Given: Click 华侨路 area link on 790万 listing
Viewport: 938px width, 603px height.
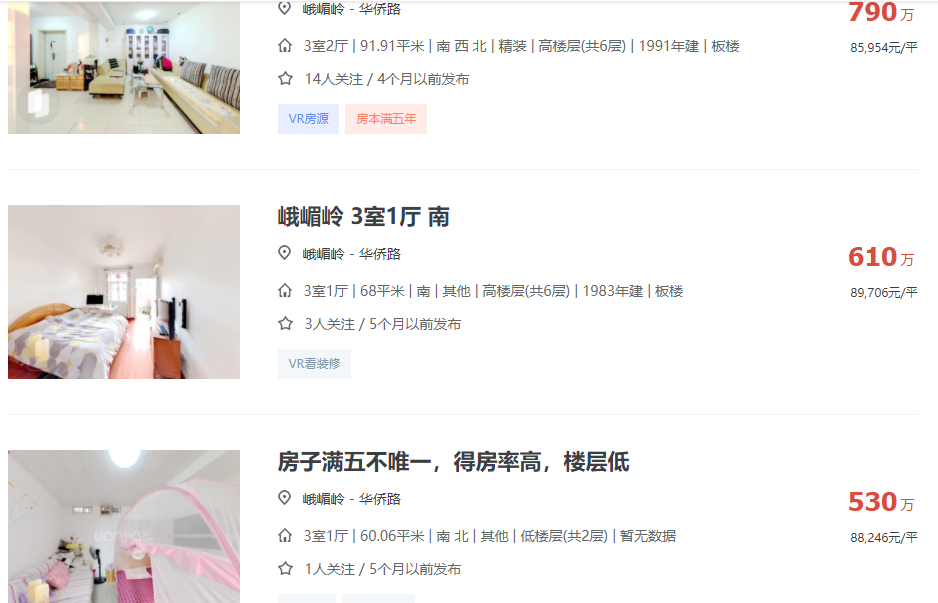Looking at the screenshot, I should (x=380, y=9).
